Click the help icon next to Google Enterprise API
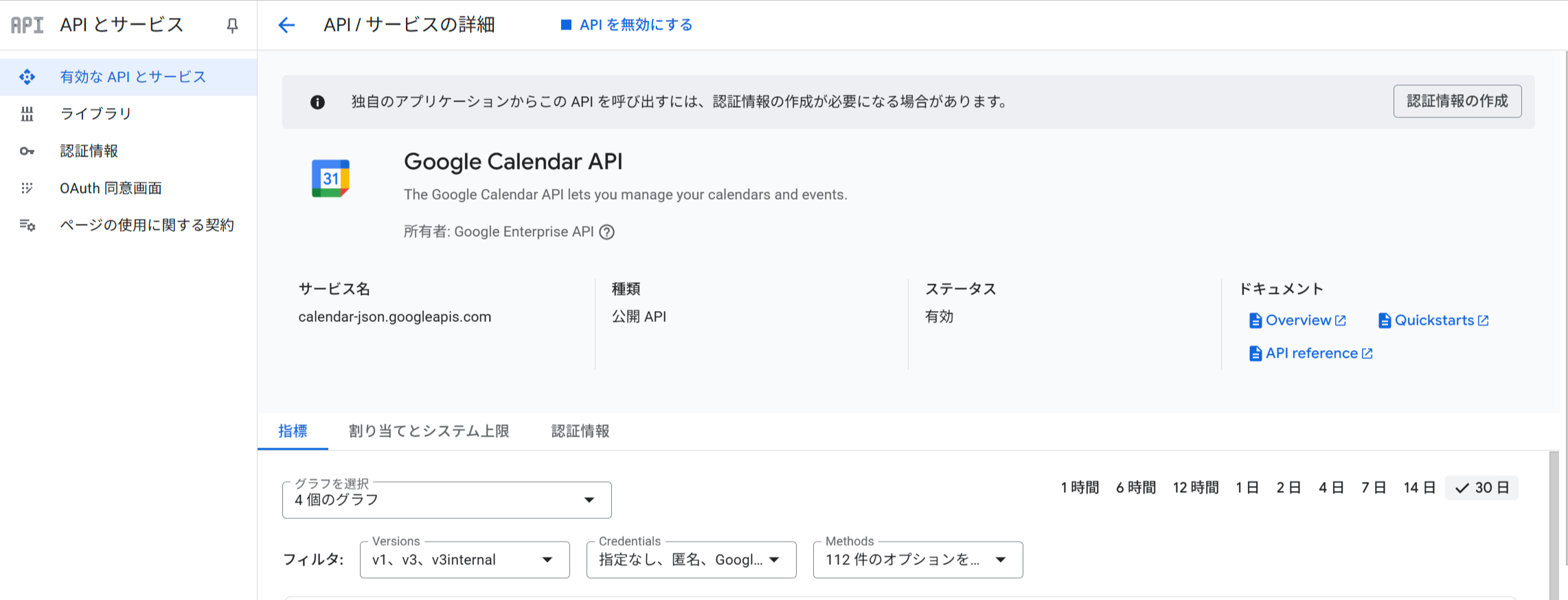 tap(606, 232)
